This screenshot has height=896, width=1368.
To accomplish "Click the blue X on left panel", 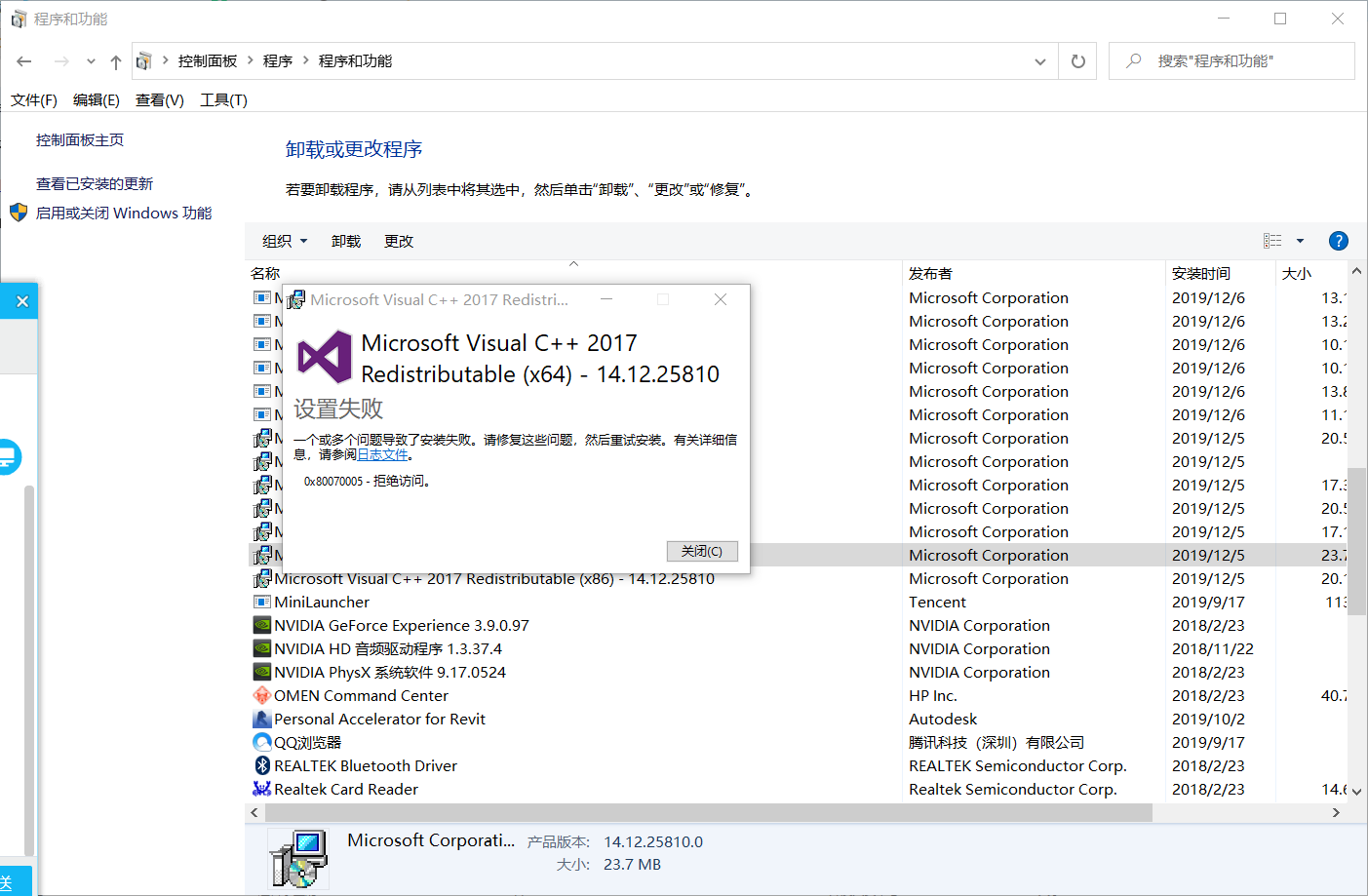I will (x=22, y=302).
